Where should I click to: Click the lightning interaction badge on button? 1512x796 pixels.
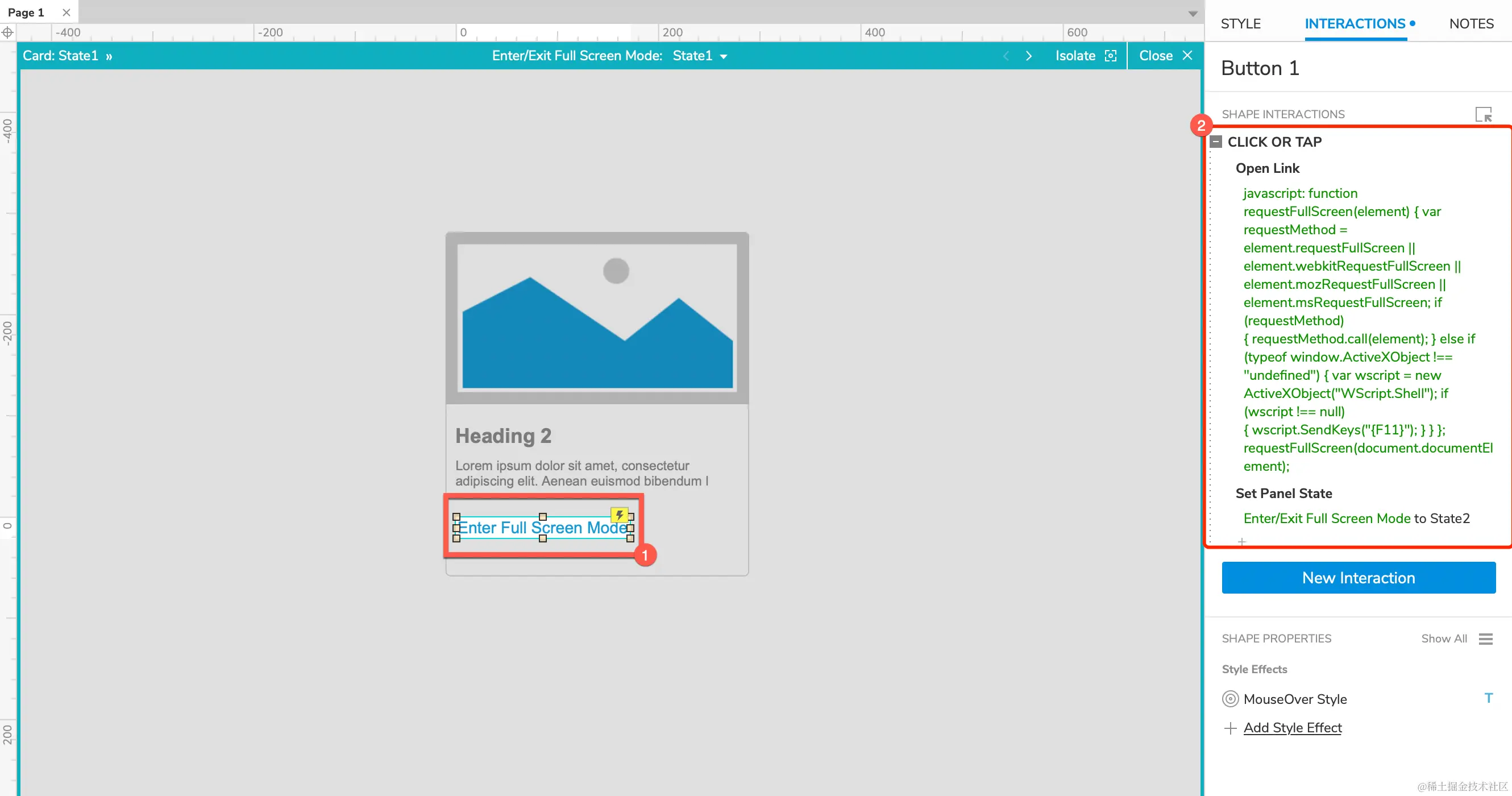tap(619, 515)
